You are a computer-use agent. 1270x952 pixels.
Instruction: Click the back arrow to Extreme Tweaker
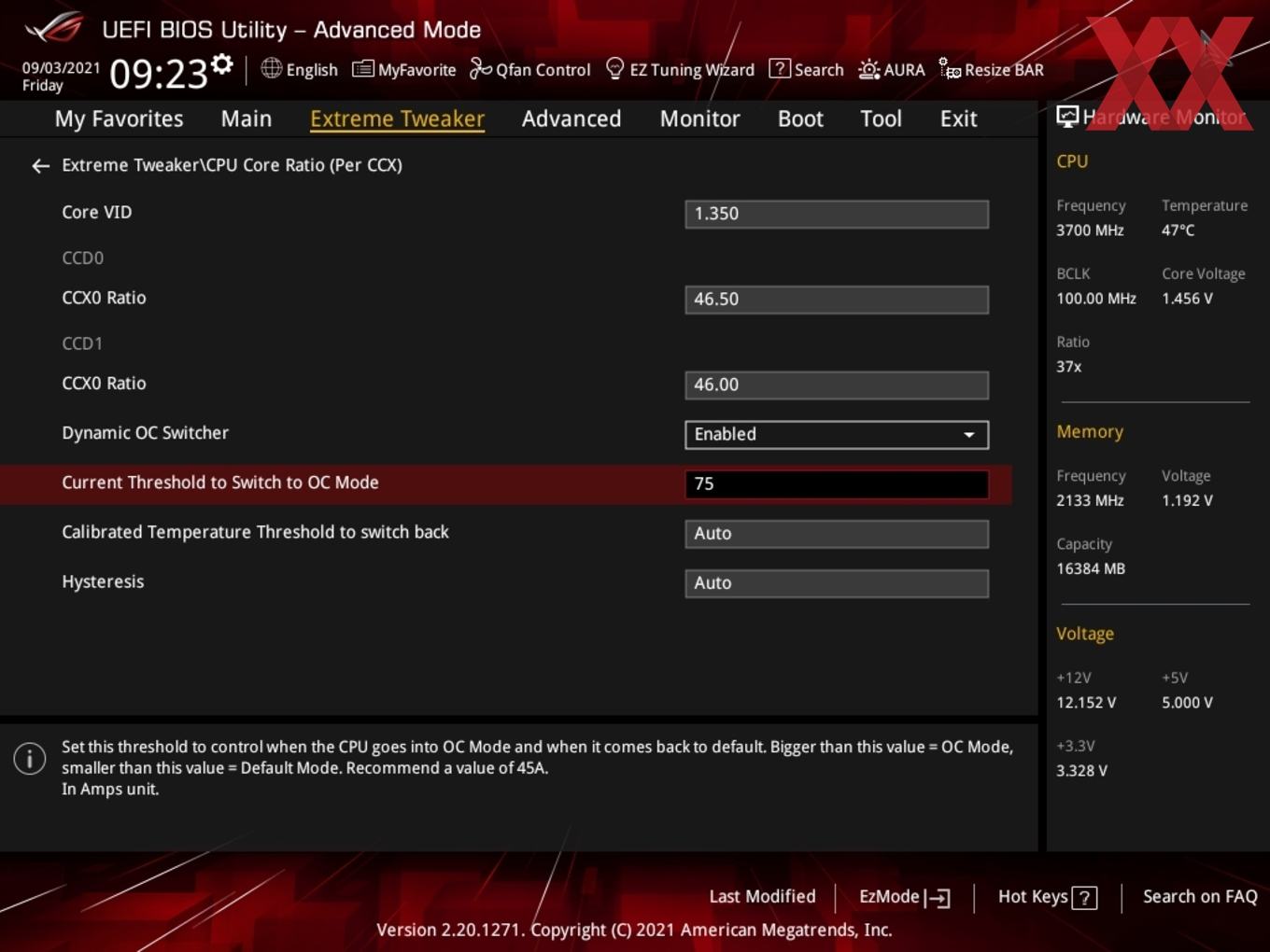[x=40, y=166]
